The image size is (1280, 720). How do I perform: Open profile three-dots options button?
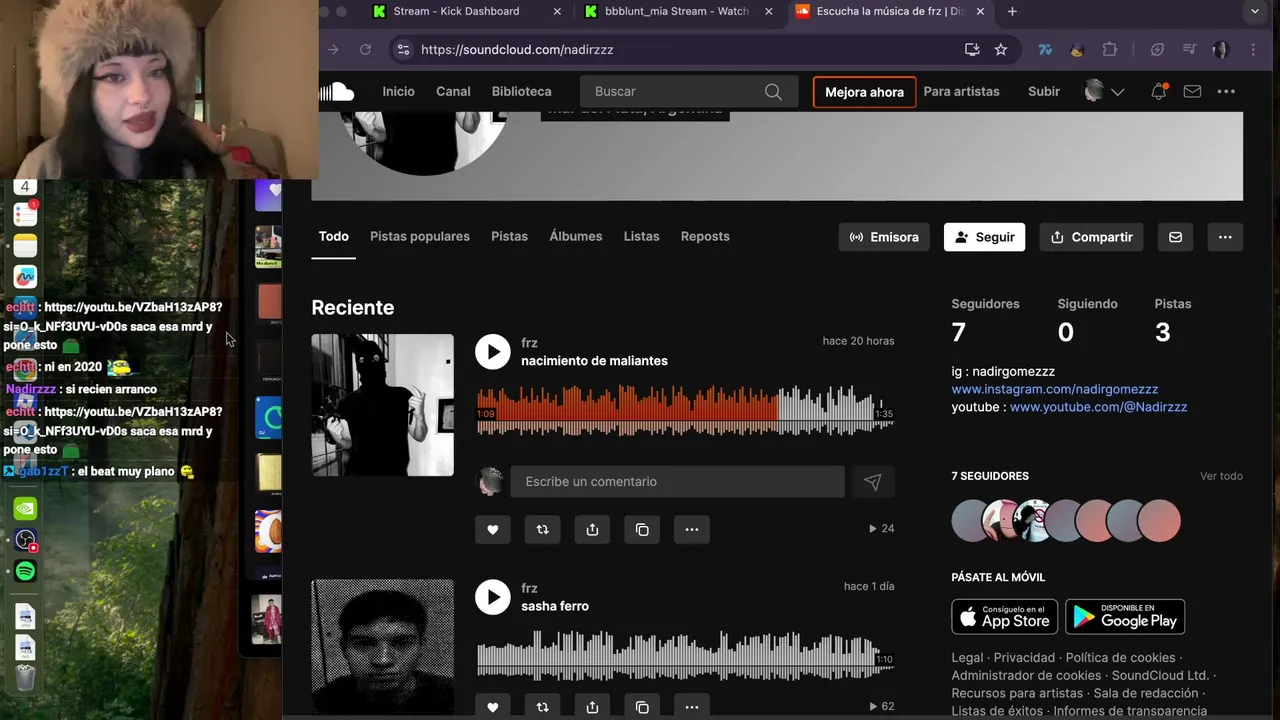[1225, 237]
